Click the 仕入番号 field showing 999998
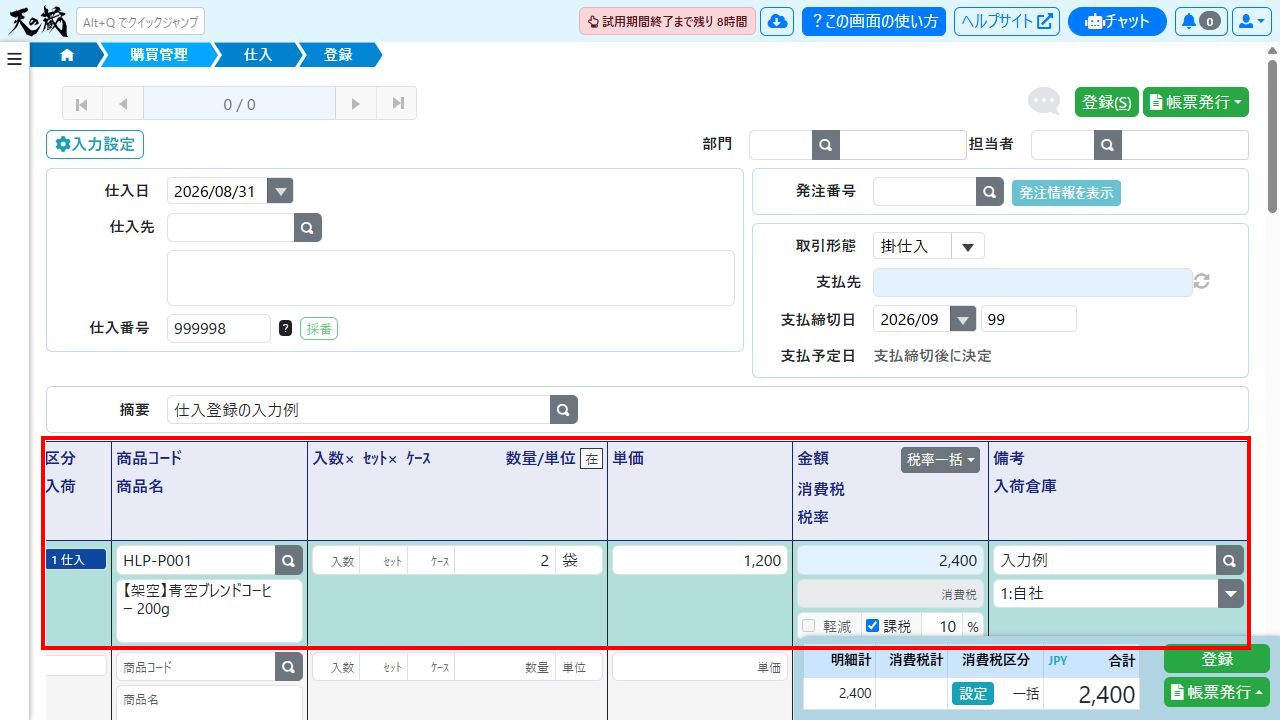 point(219,328)
